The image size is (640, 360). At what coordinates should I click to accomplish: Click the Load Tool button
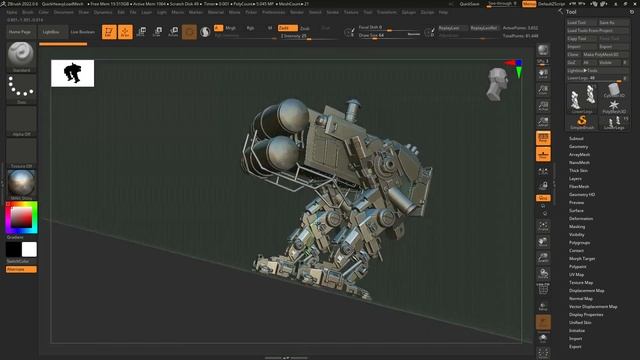tap(582, 22)
